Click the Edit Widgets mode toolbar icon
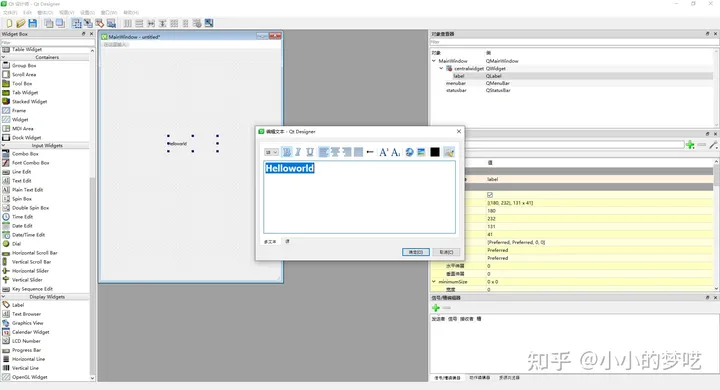The image size is (720, 390). click(77, 23)
